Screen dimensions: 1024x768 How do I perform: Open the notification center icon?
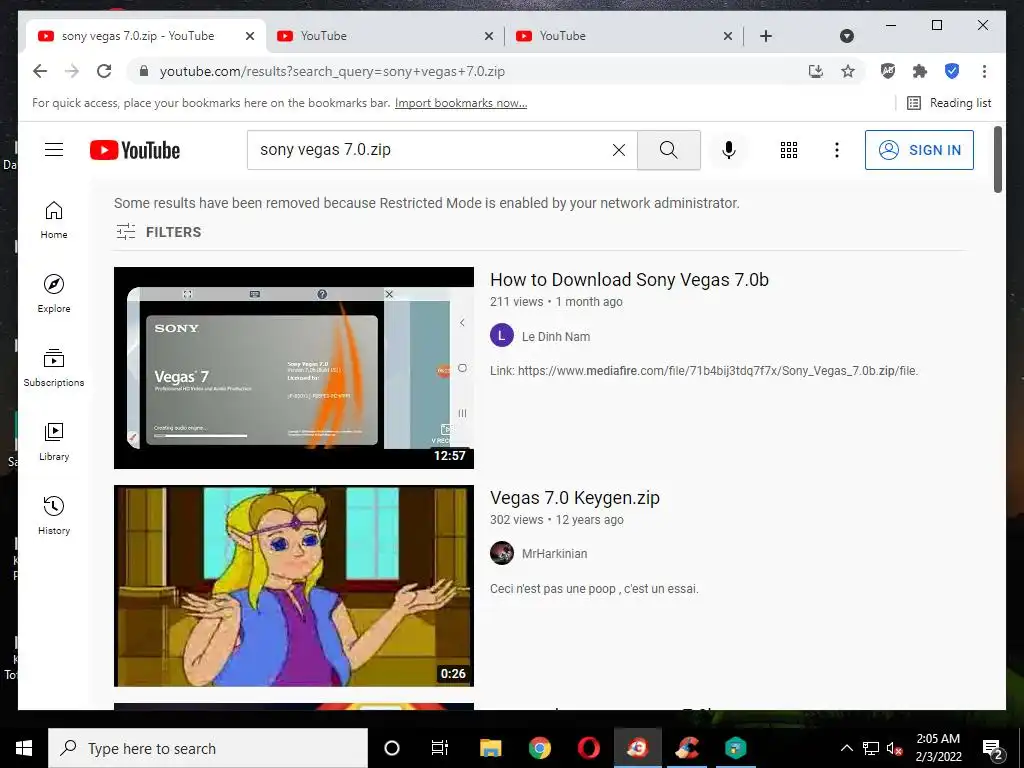coord(993,748)
